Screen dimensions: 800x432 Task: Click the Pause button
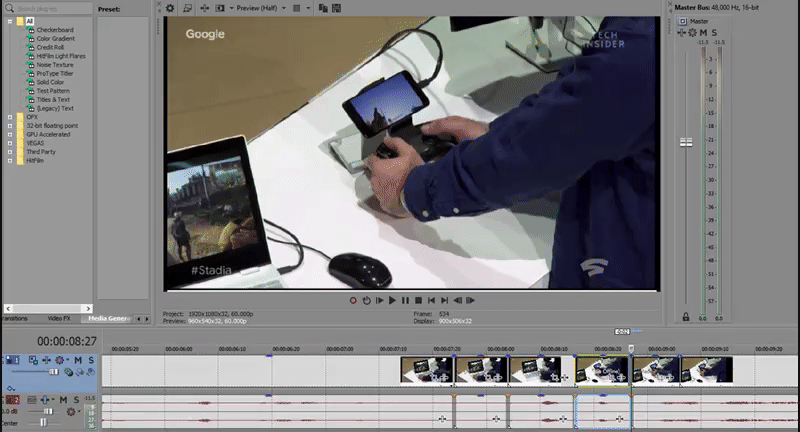pos(405,300)
